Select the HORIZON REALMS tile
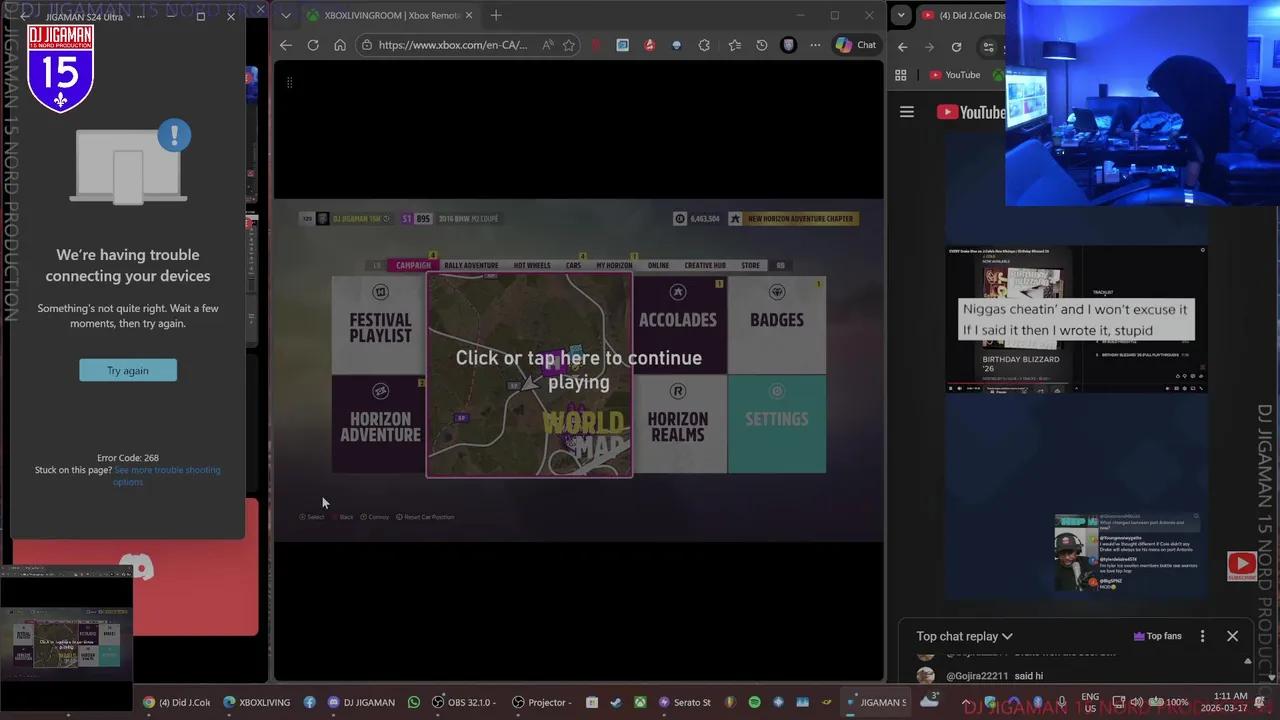Viewport: 1280px width, 720px height. [x=678, y=423]
